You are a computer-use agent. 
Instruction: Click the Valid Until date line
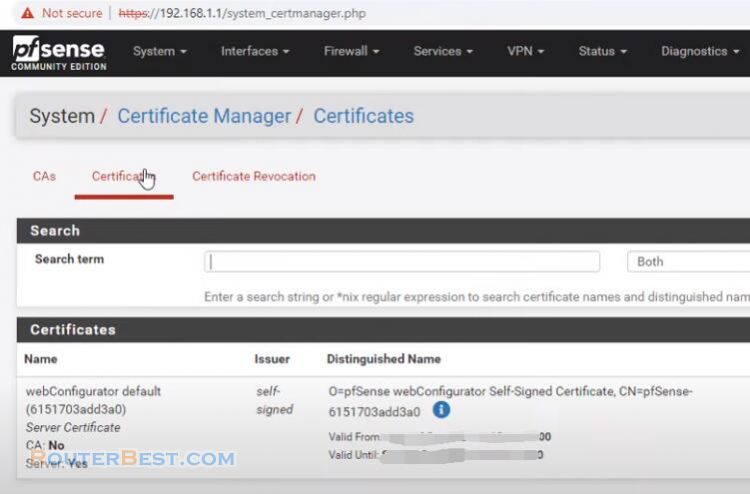click(x=436, y=455)
